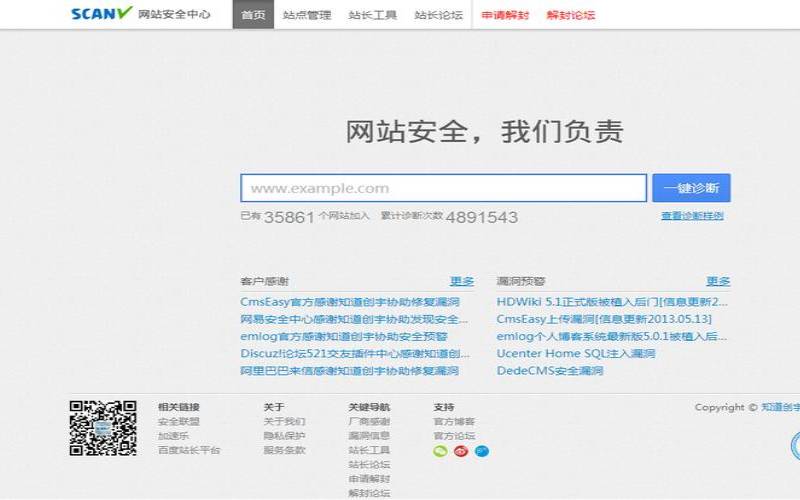Image resolution: width=800 pixels, height=500 pixels.
Task: Focus the www.example.com URL input field
Action: point(443,188)
